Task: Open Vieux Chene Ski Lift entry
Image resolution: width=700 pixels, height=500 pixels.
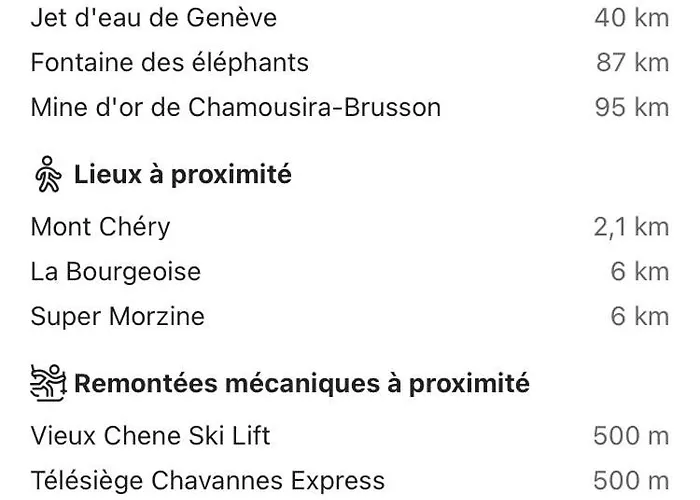Action: coord(150,436)
